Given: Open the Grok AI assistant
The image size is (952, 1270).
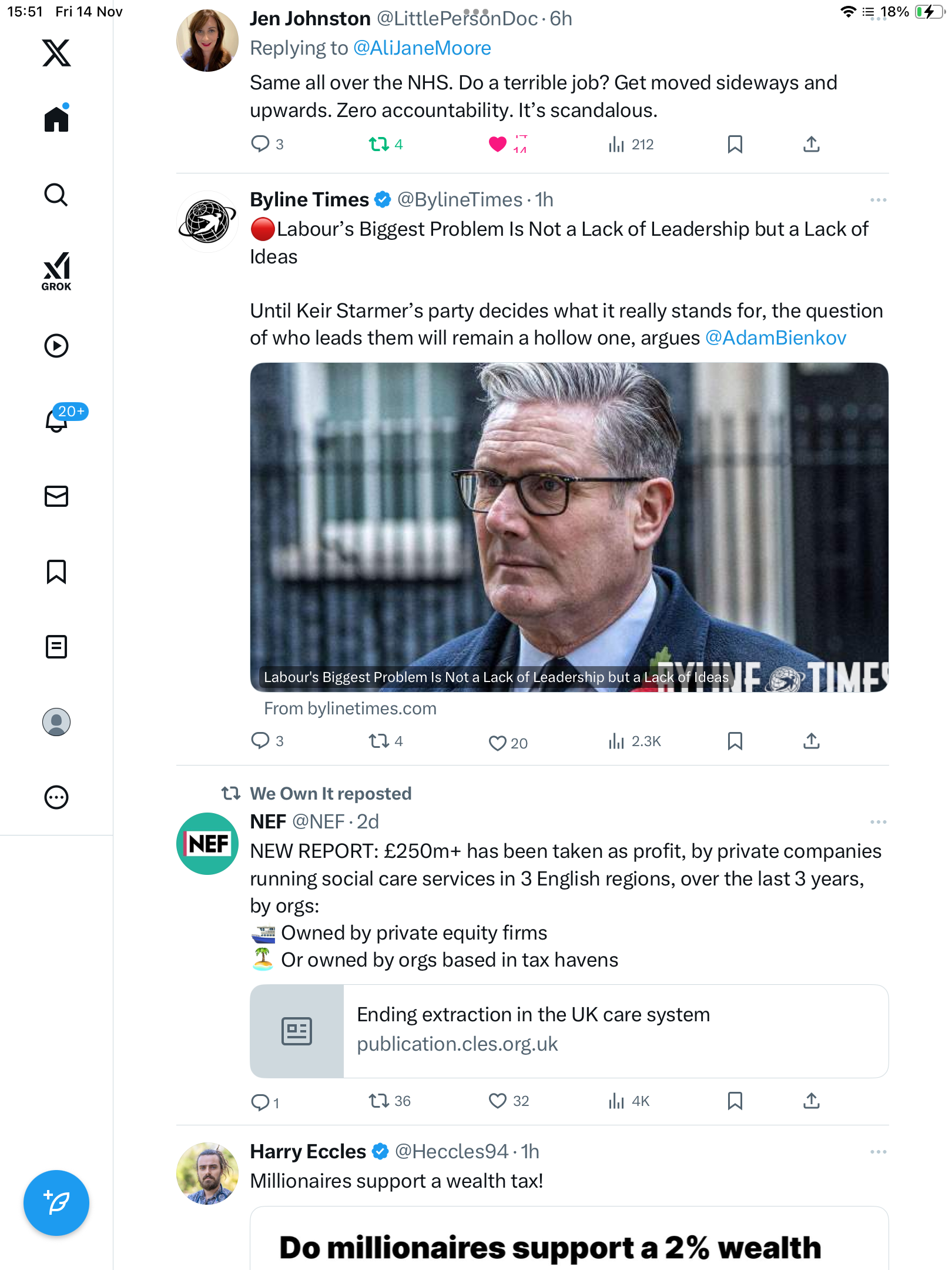Looking at the screenshot, I should [x=56, y=271].
